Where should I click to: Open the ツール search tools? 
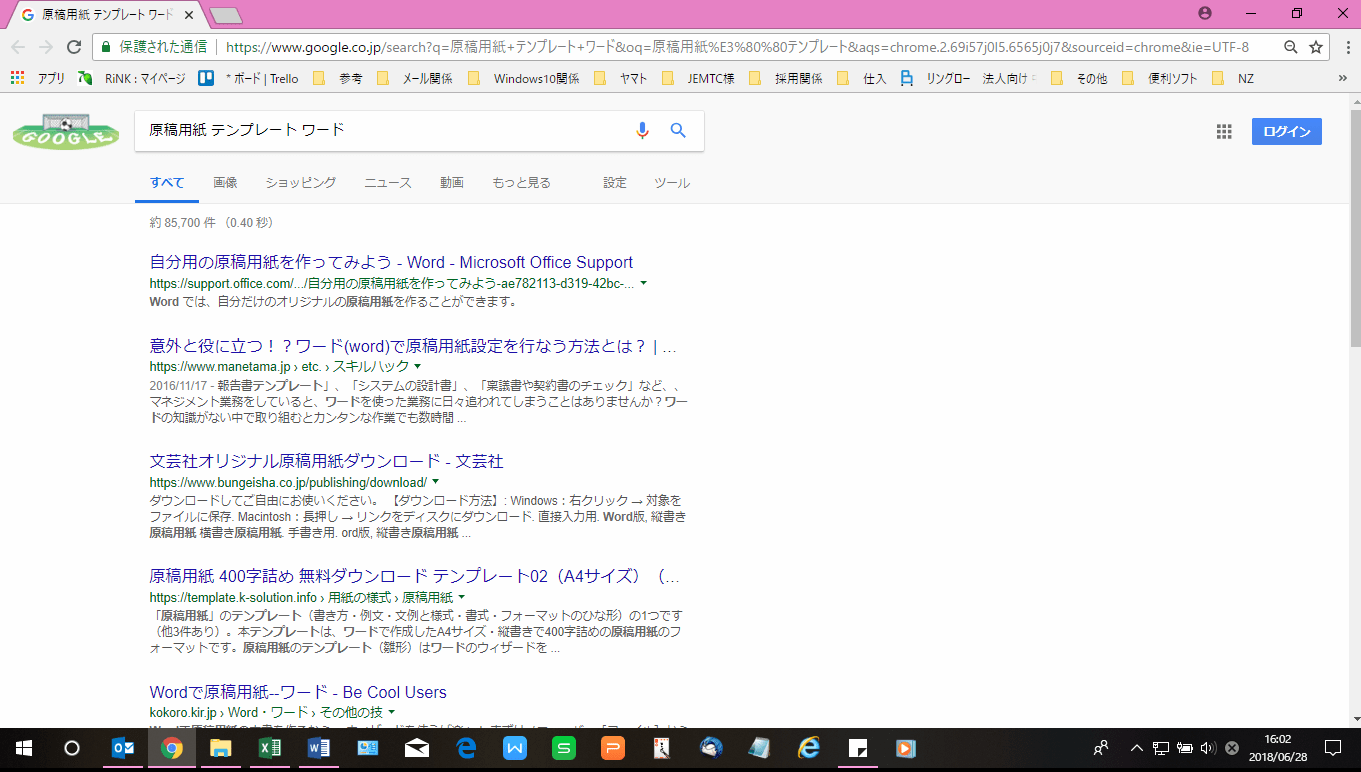click(672, 183)
